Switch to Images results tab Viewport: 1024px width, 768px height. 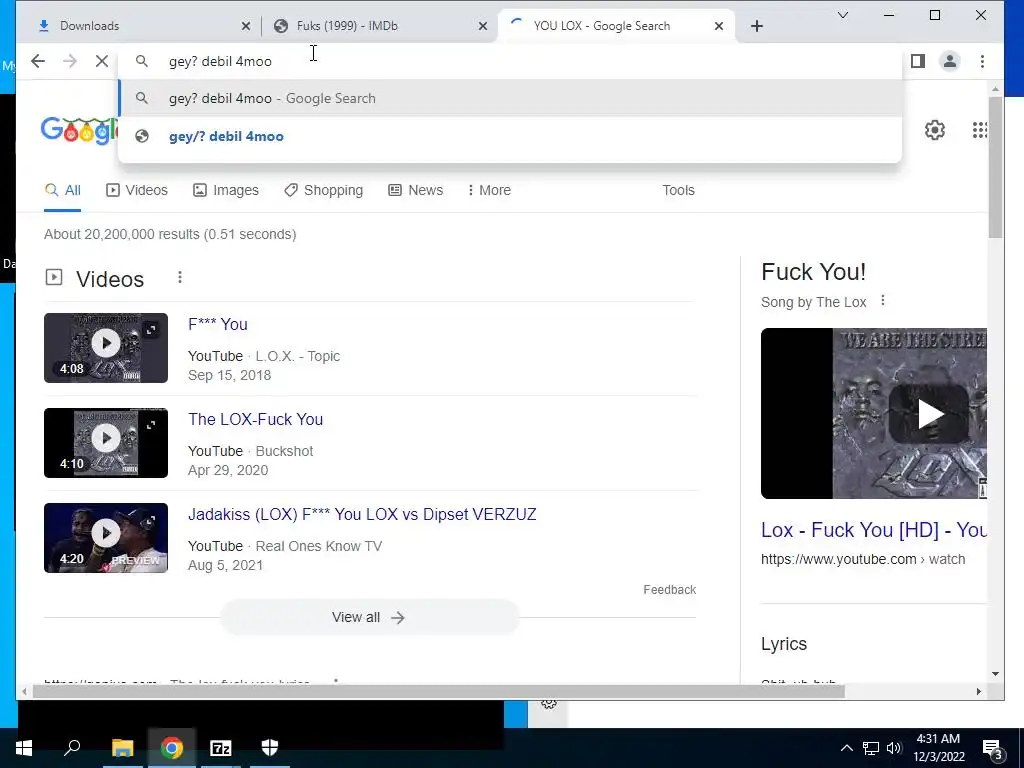point(226,190)
